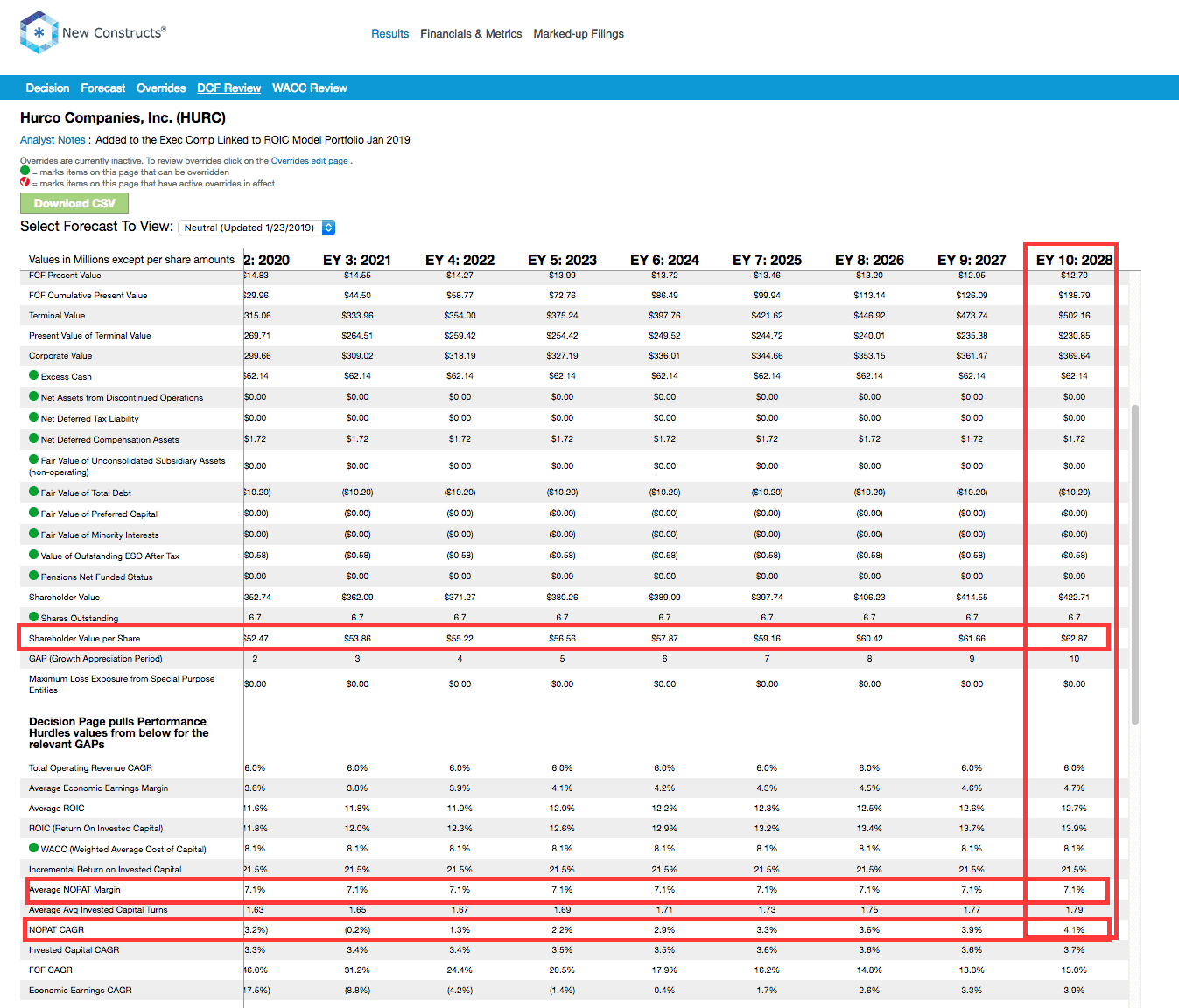Click the $57.87 per-share value for 2024
The height and width of the screenshot is (1008, 1179).
(664, 639)
